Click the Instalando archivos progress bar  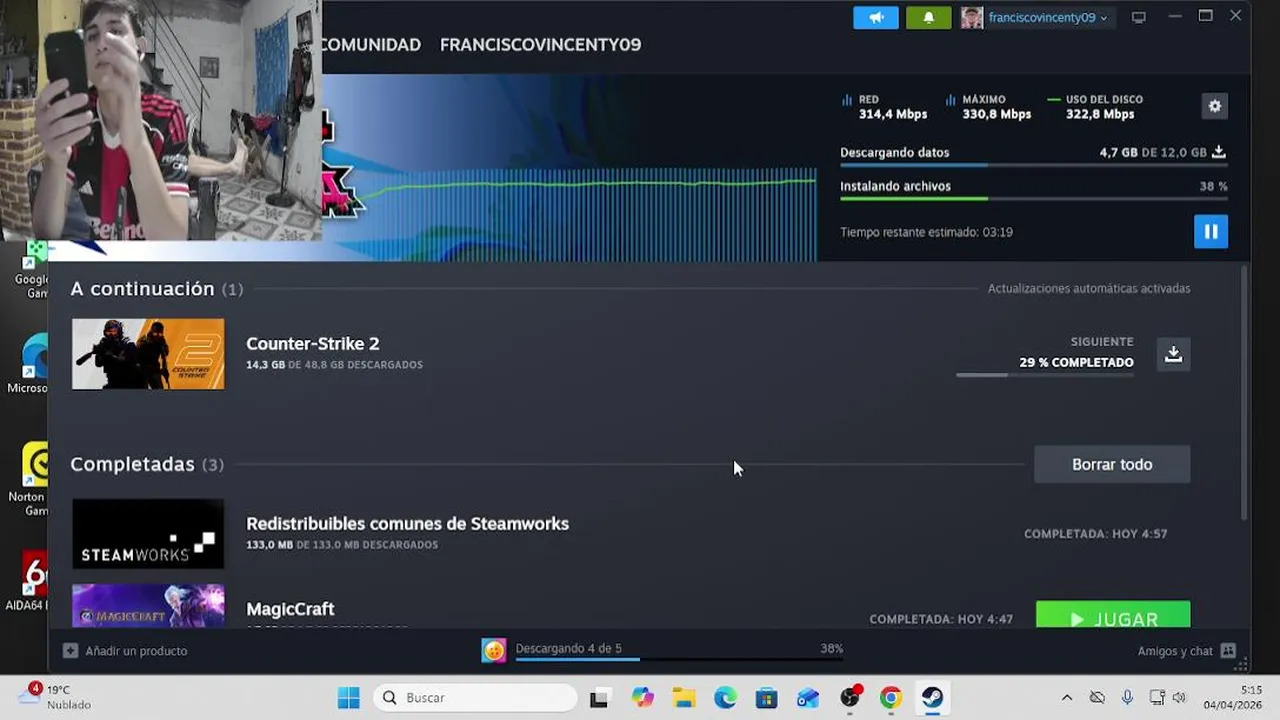pyautogui.click(x=1033, y=198)
